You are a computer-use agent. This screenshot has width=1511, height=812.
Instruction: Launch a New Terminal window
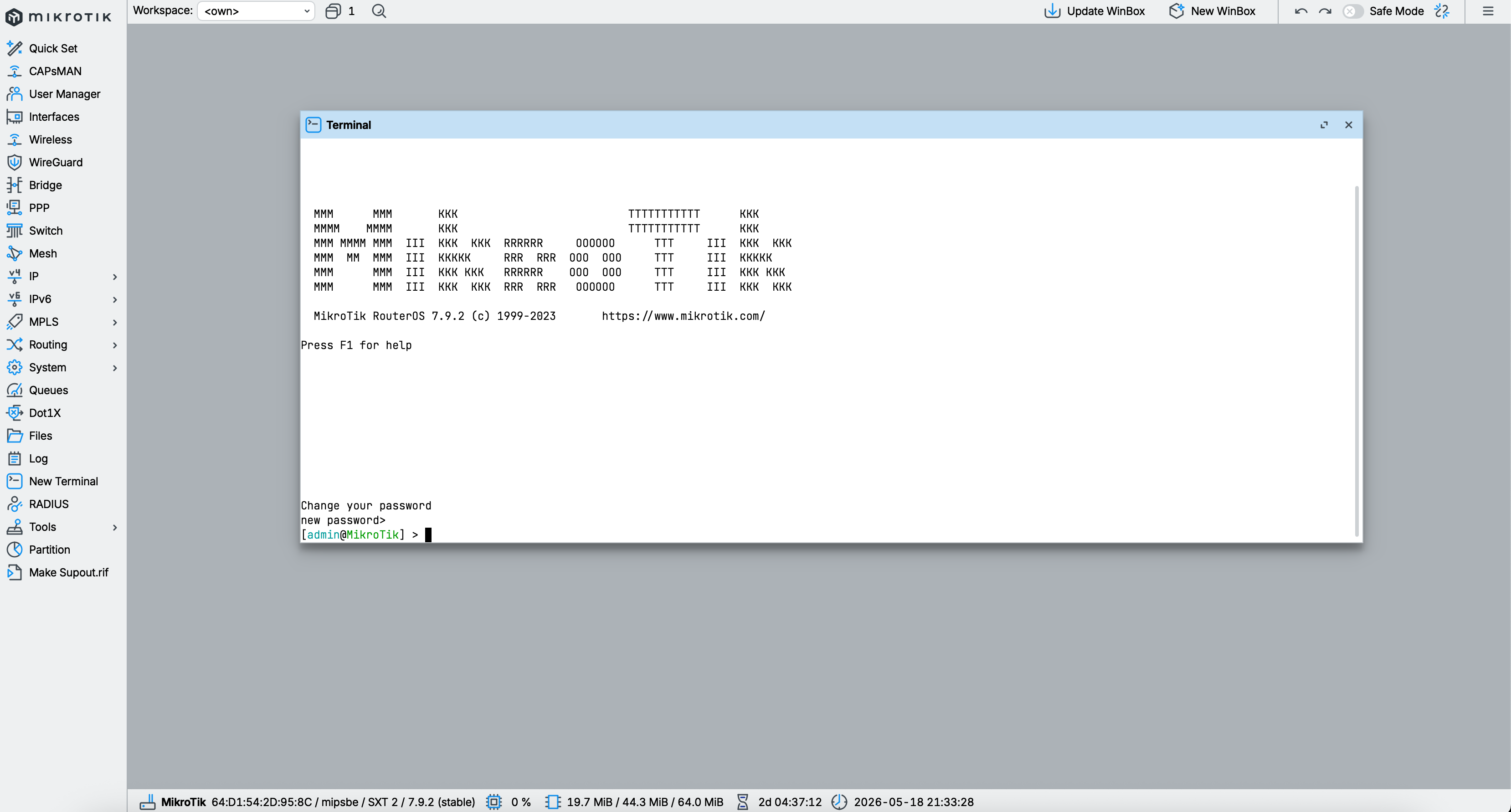63,481
